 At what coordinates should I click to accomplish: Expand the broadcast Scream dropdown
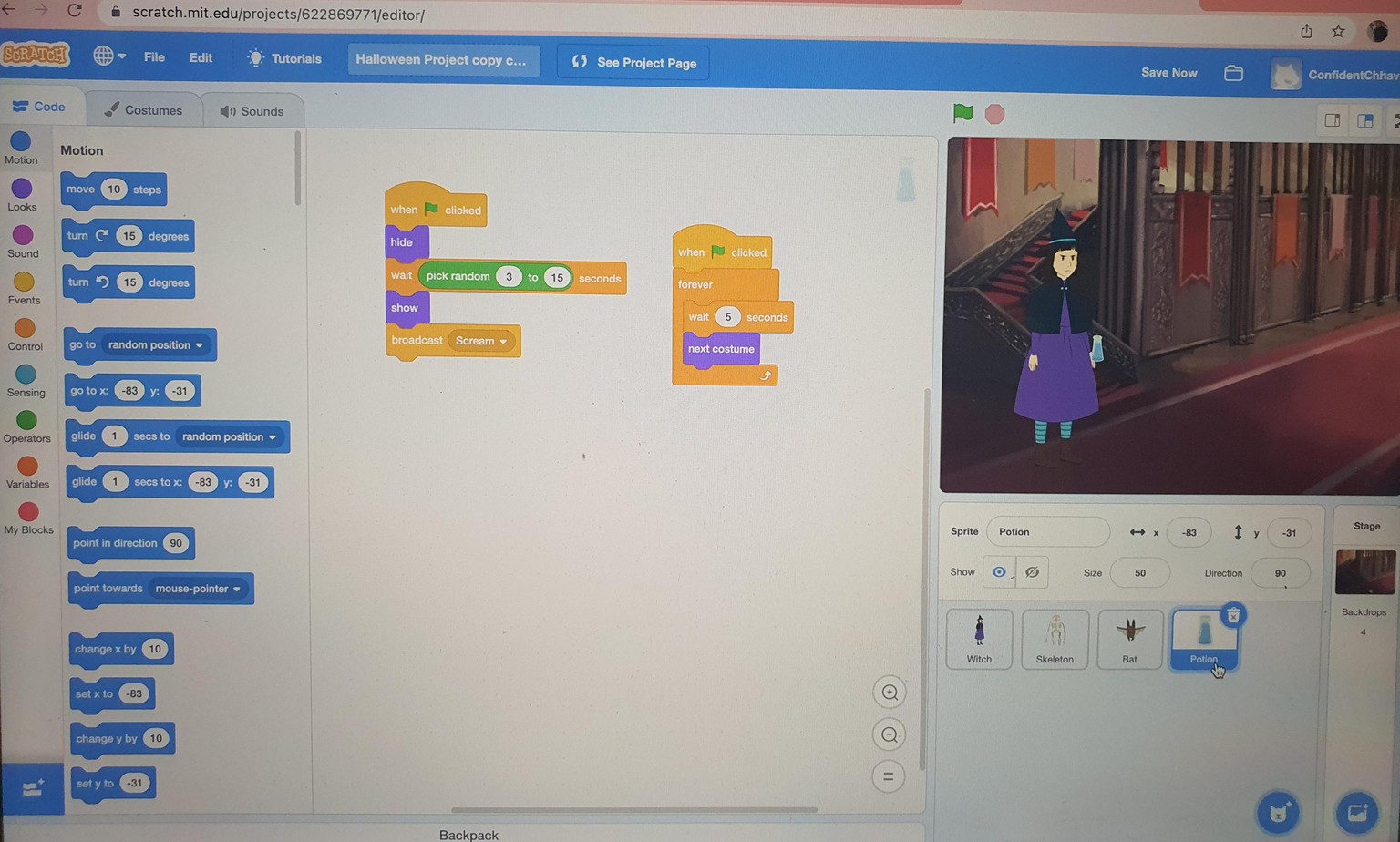502,342
